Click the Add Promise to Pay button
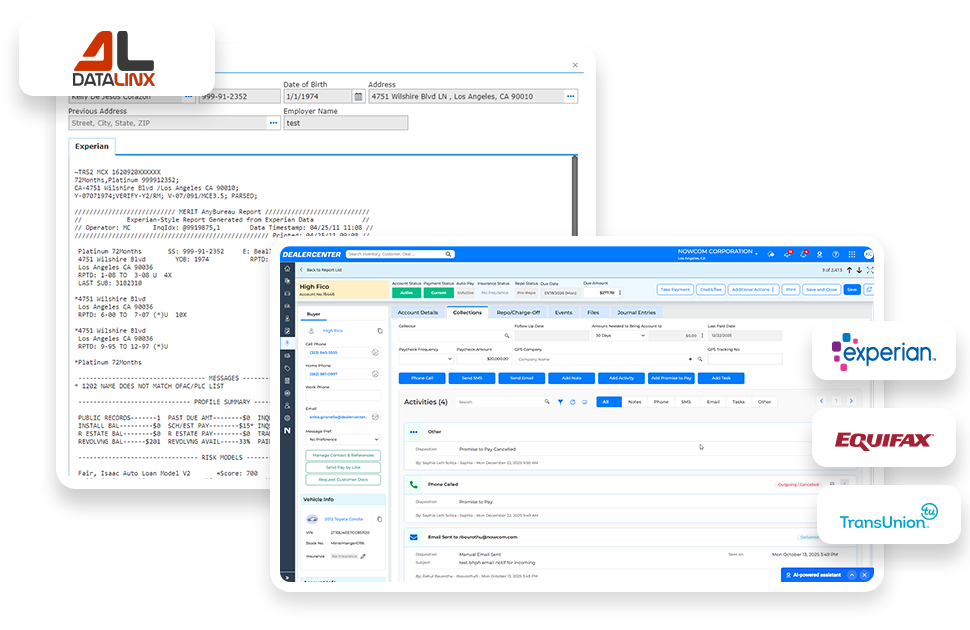The width and height of the screenshot is (970, 630). 671,378
